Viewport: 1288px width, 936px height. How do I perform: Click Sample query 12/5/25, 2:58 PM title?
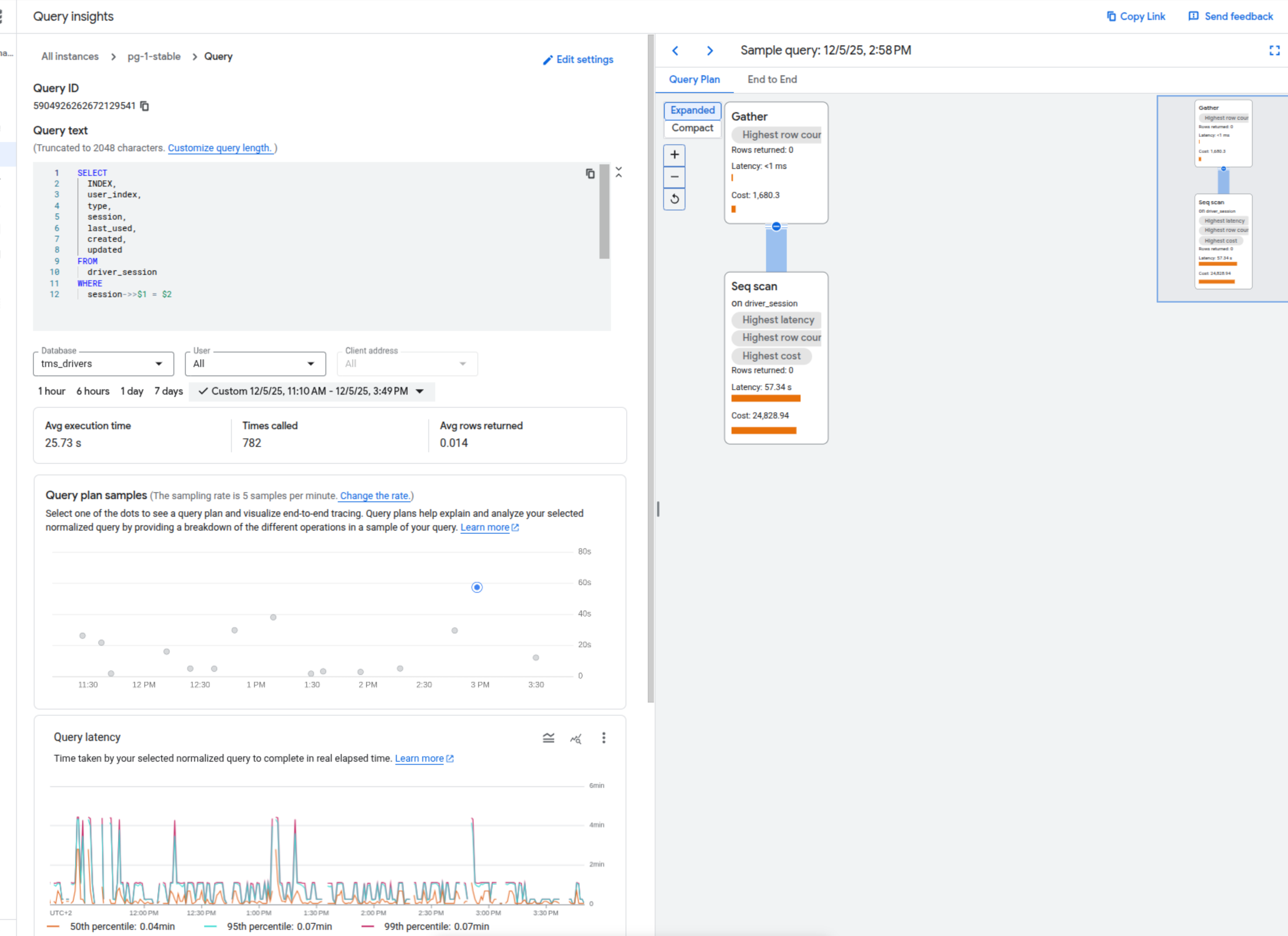[x=826, y=51]
